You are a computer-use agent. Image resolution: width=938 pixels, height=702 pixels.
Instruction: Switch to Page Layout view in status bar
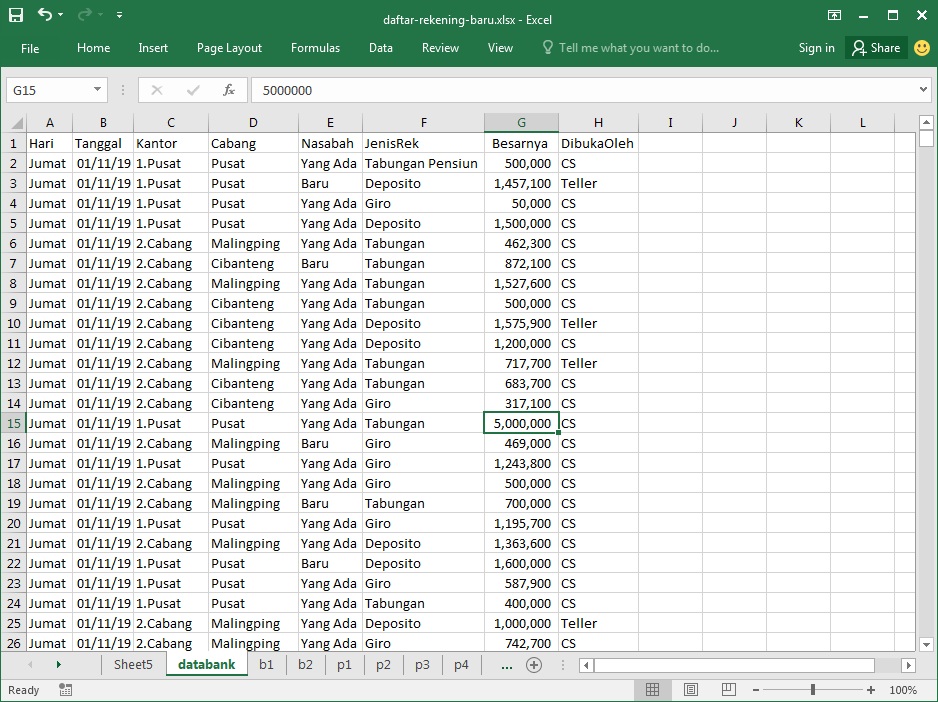coord(690,689)
